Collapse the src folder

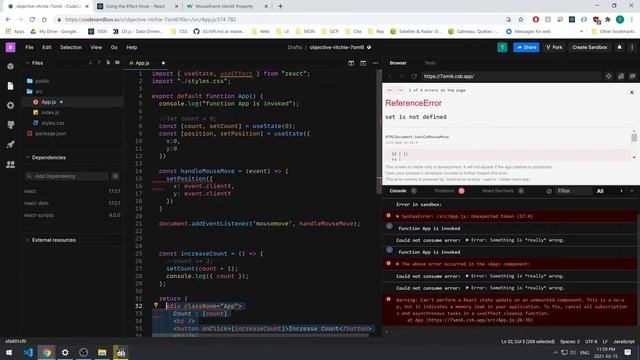pos(38,91)
